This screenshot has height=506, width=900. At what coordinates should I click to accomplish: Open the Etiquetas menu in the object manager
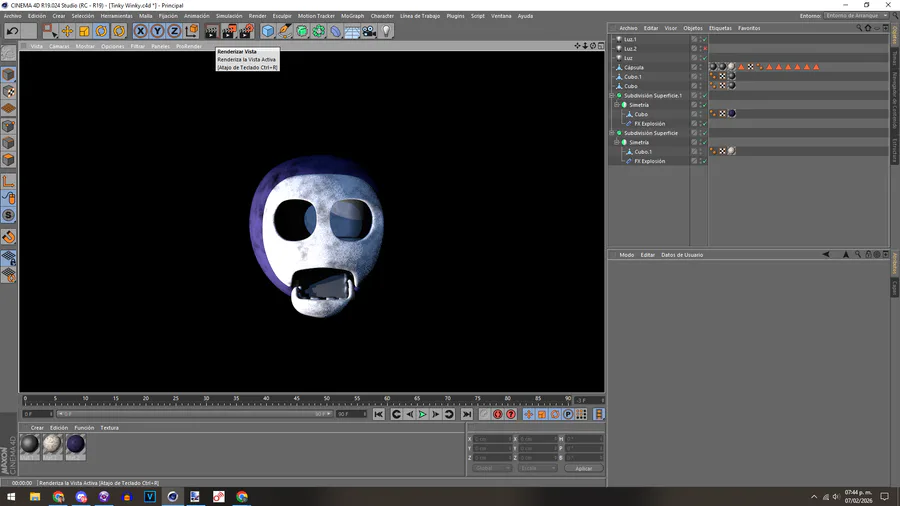point(720,28)
